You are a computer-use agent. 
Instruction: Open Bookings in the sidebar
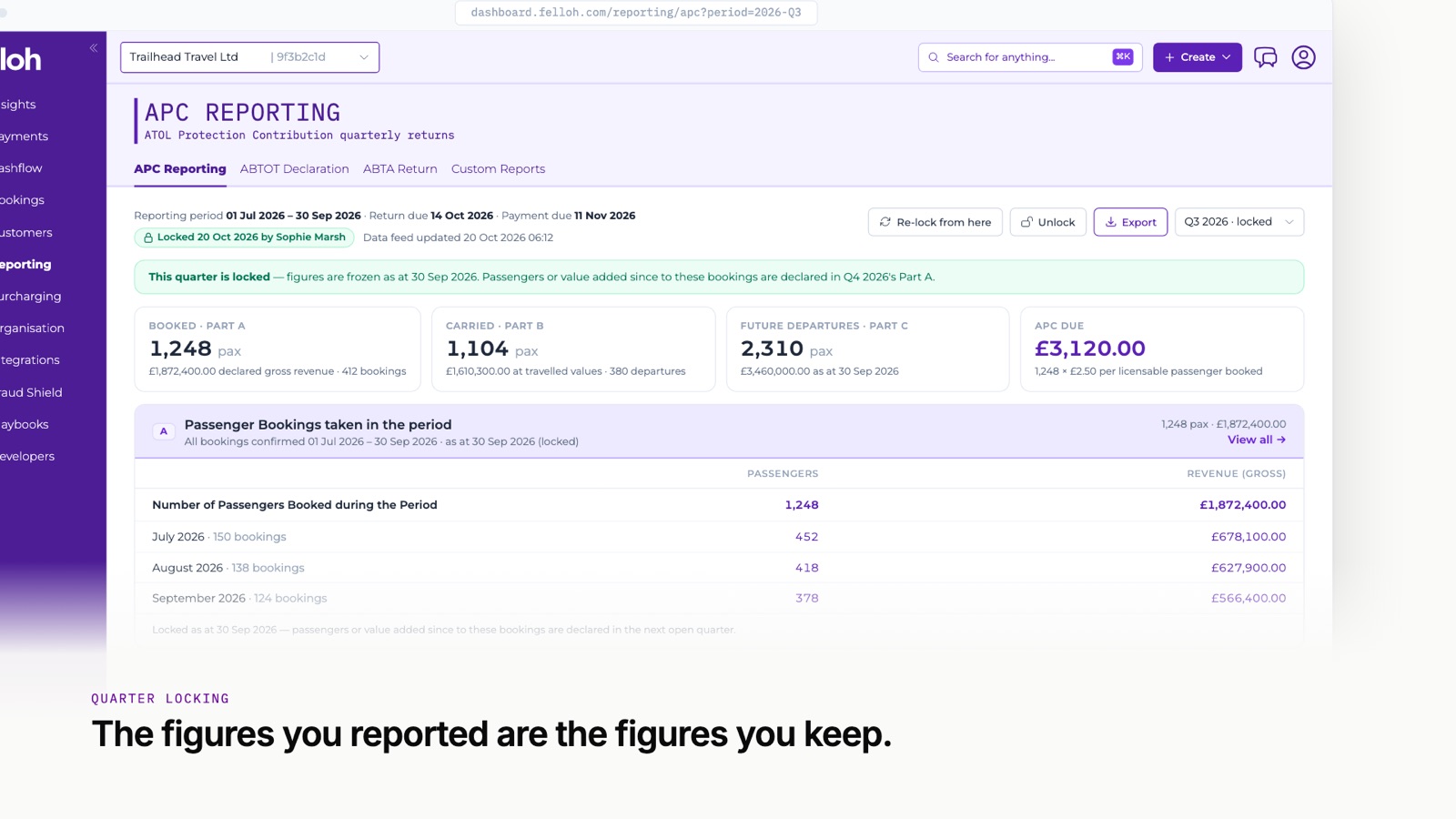coord(23,200)
